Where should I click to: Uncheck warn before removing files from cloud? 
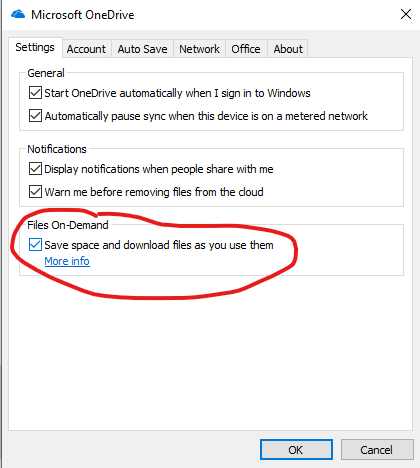pos(35,192)
